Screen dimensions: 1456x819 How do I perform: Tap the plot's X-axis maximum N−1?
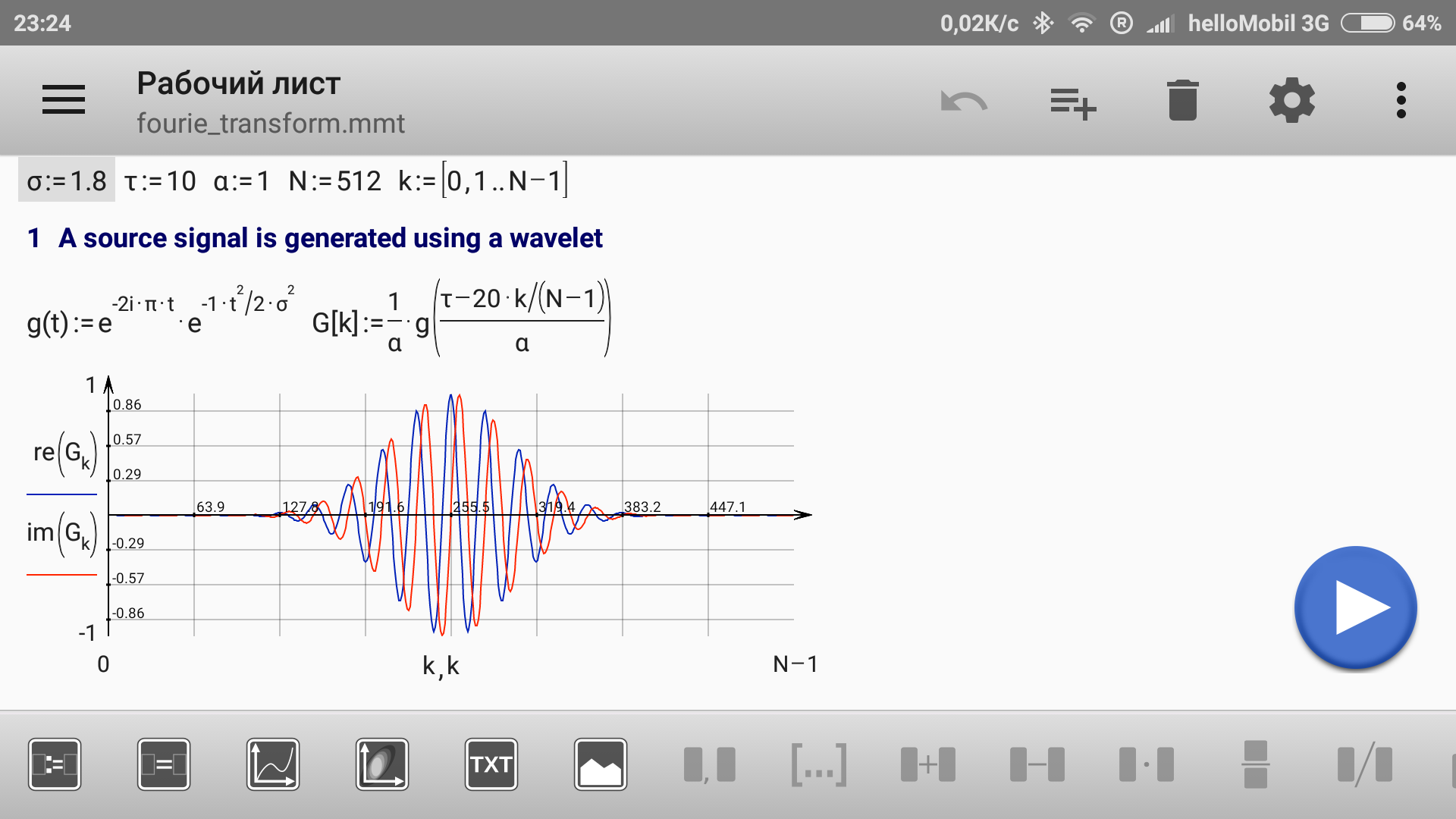click(795, 664)
